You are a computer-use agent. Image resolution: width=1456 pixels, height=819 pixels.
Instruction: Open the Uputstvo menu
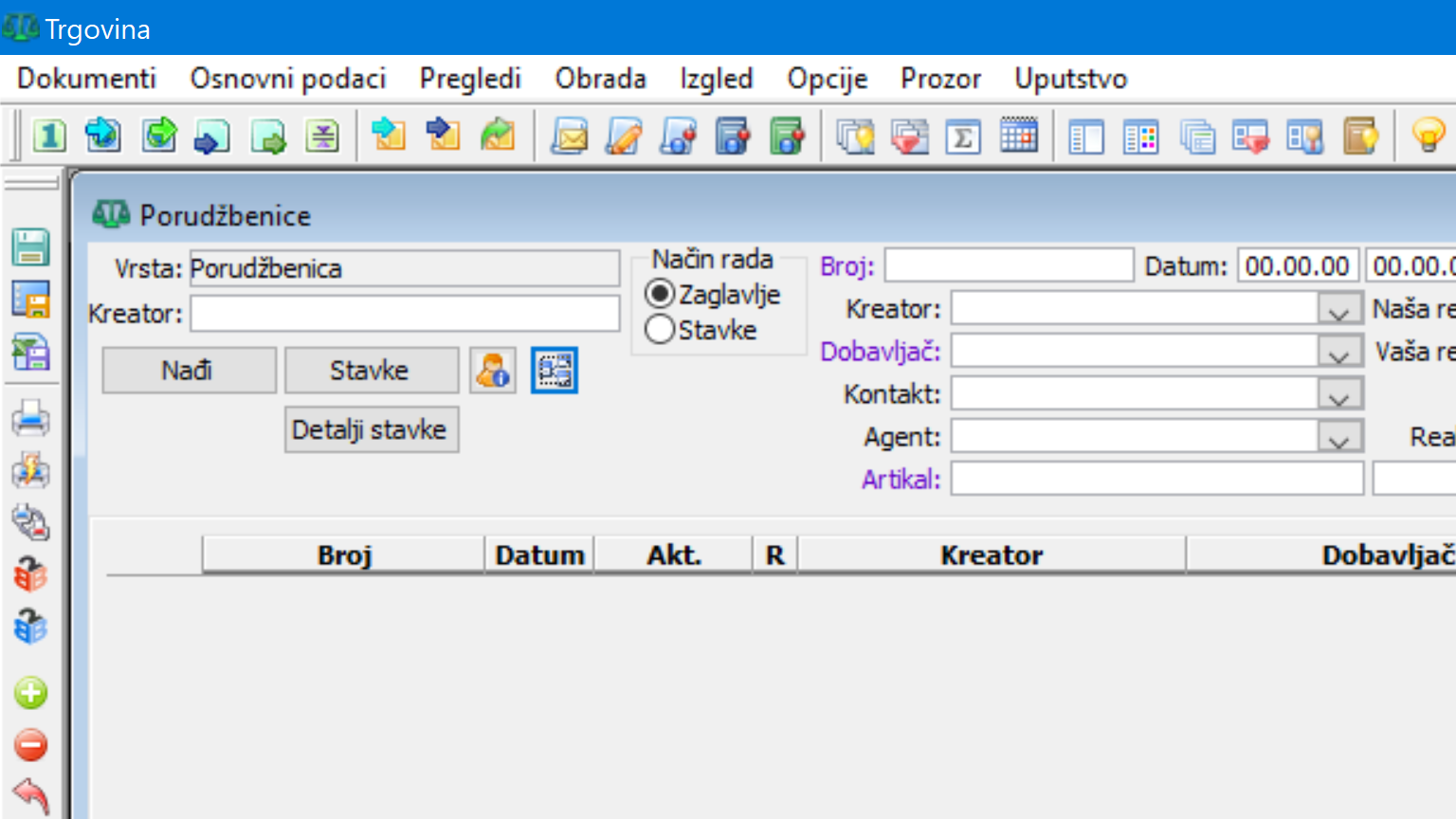(1071, 79)
